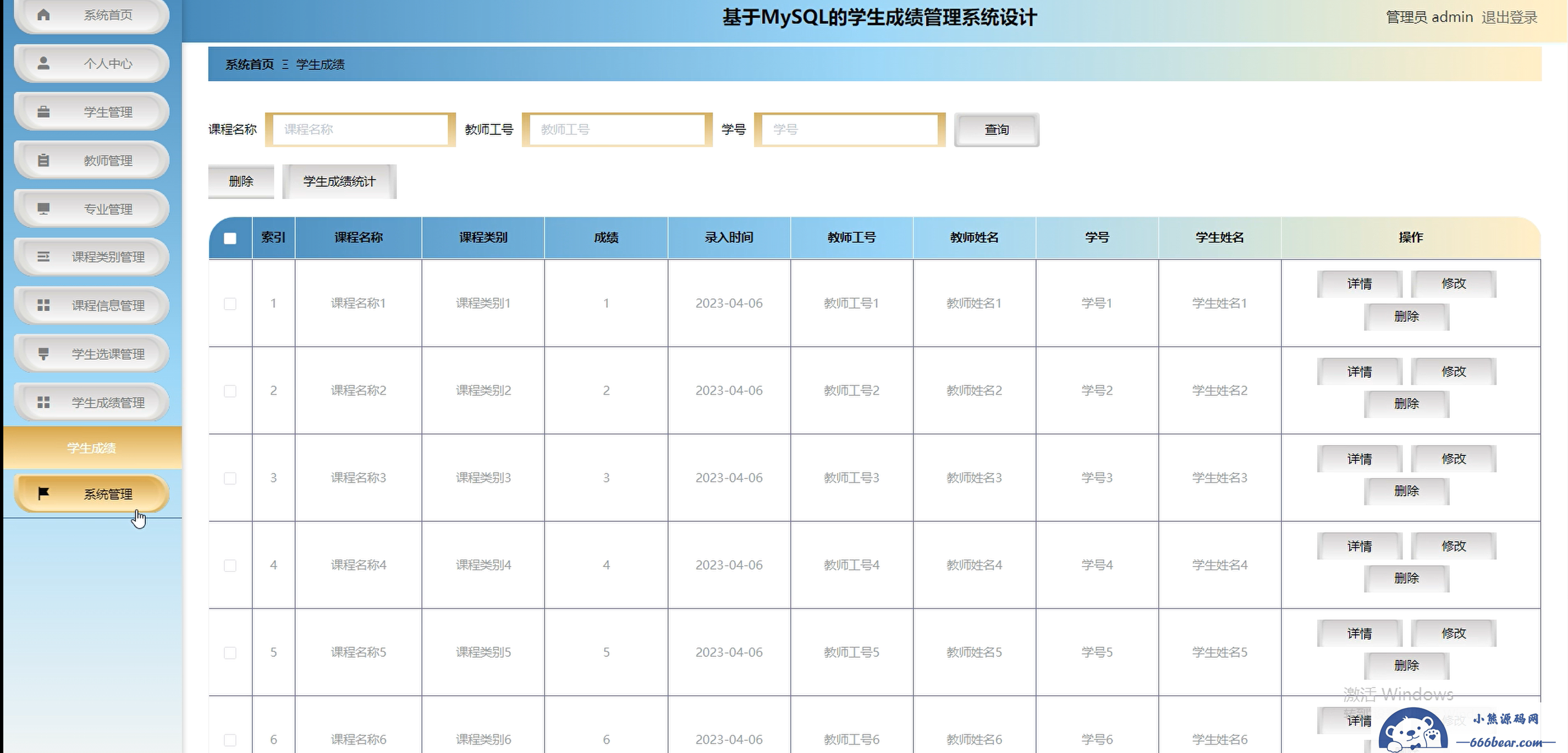
Task: Expand 课程类别管理 sidebar menu
Action: pyautogui.click(x=91, y=257)
